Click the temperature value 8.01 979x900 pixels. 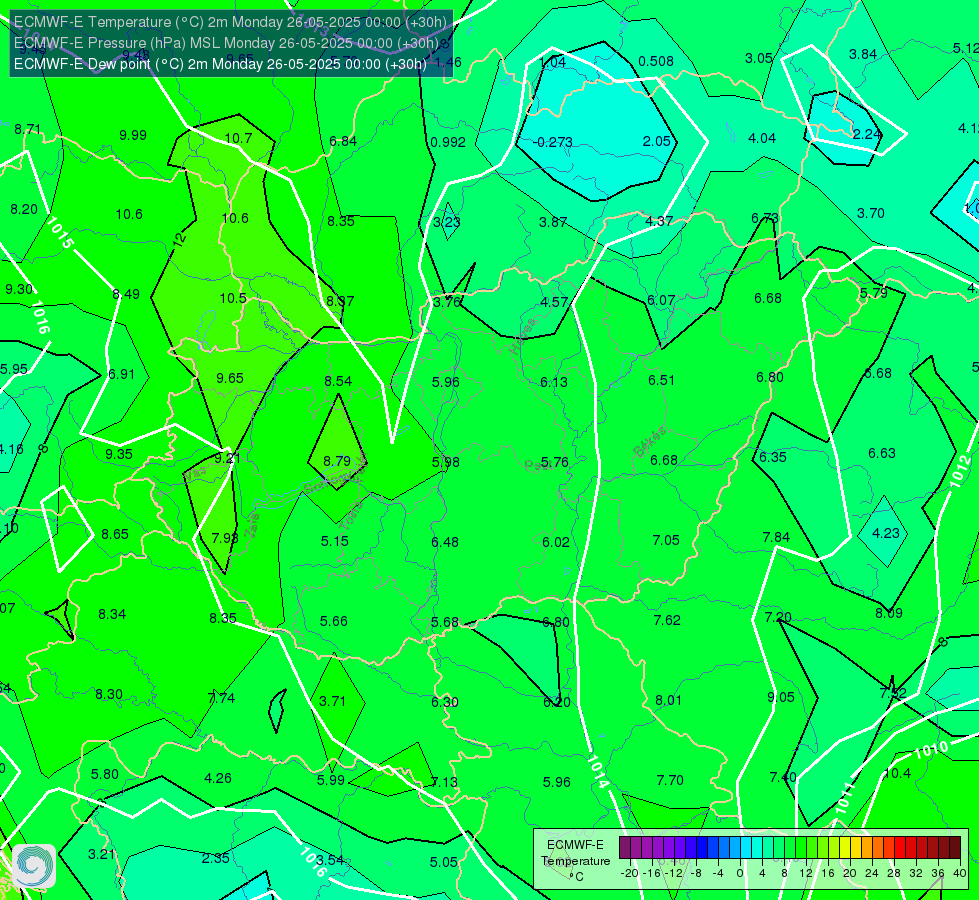coord(669,700)
